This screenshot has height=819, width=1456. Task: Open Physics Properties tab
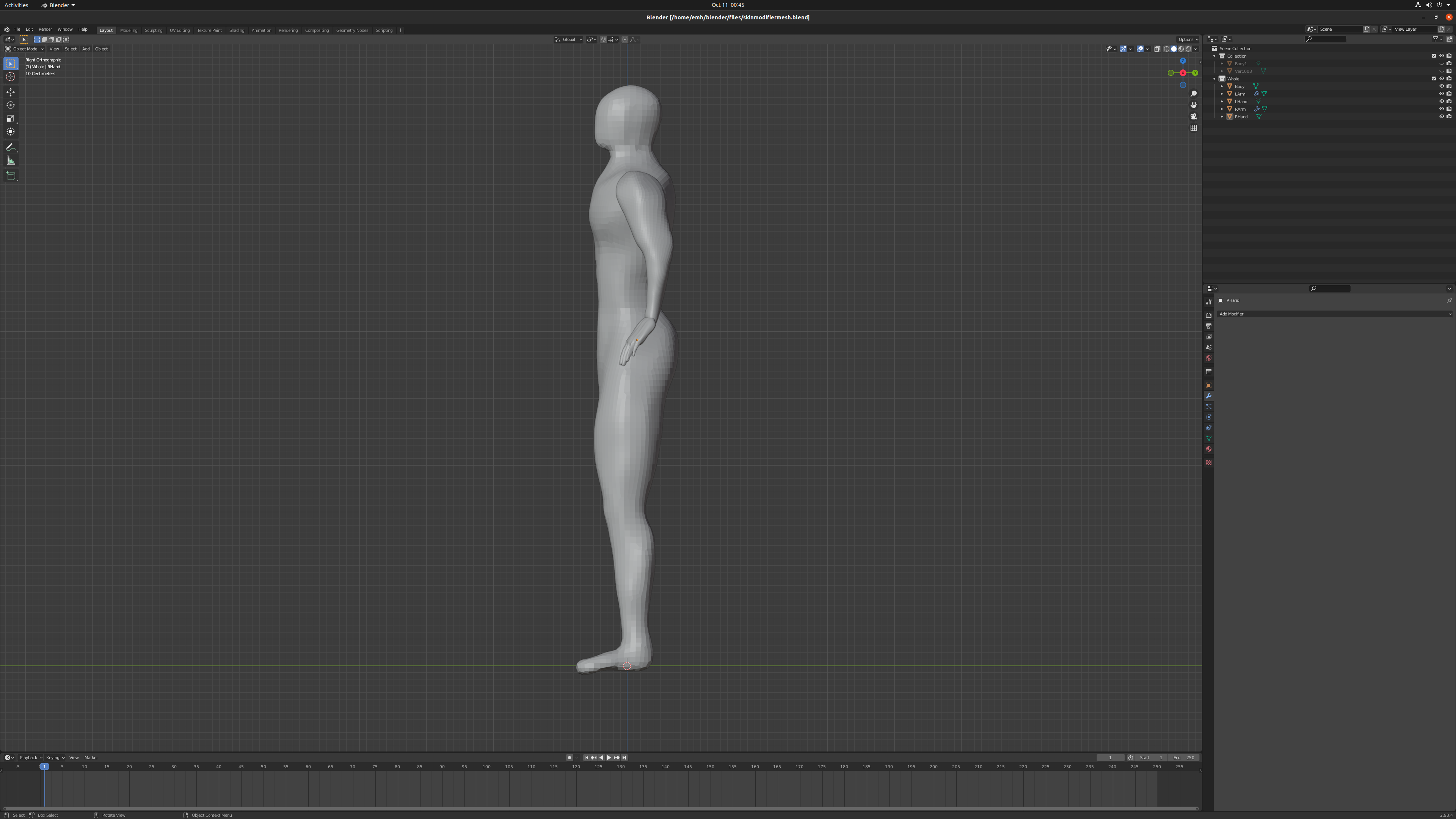pyautogui.click(x=1208, y=418)
